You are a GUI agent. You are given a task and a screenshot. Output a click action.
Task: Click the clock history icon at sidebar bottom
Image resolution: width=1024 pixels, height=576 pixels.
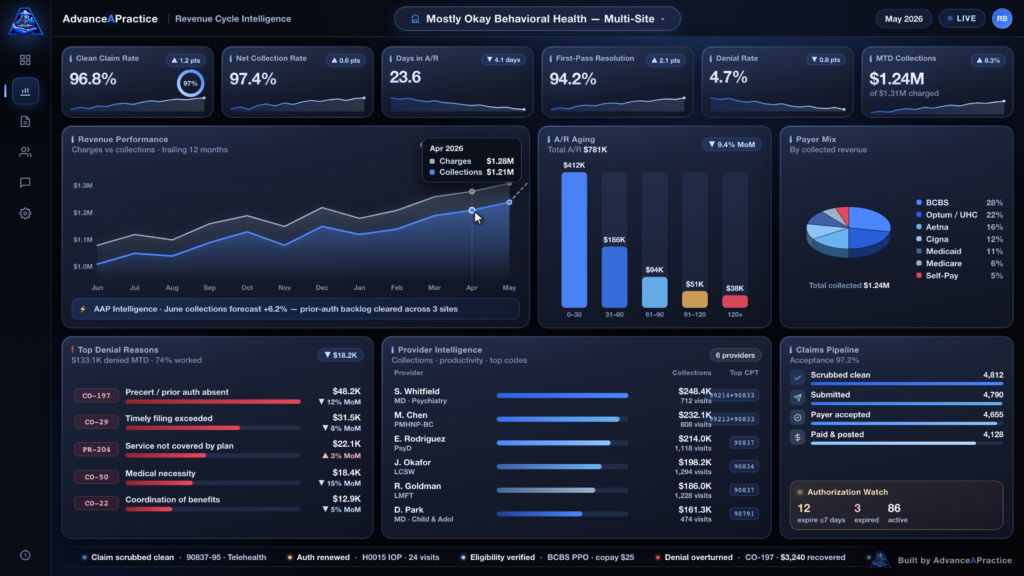click(x=25, y=555)
